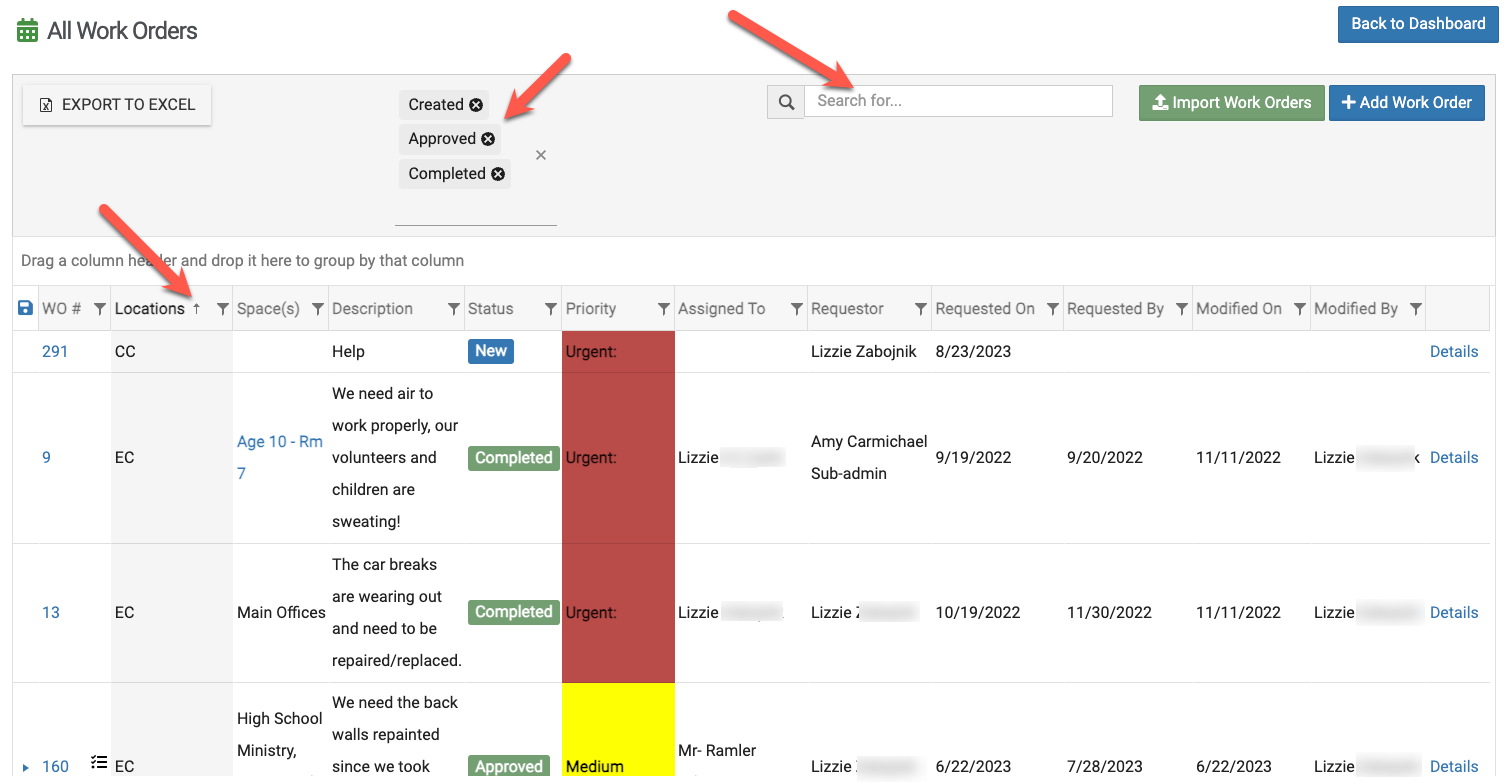This screenshot has width=1506, height=782.
Task: Click the Status column filter icon
Action: coord(550,309)
